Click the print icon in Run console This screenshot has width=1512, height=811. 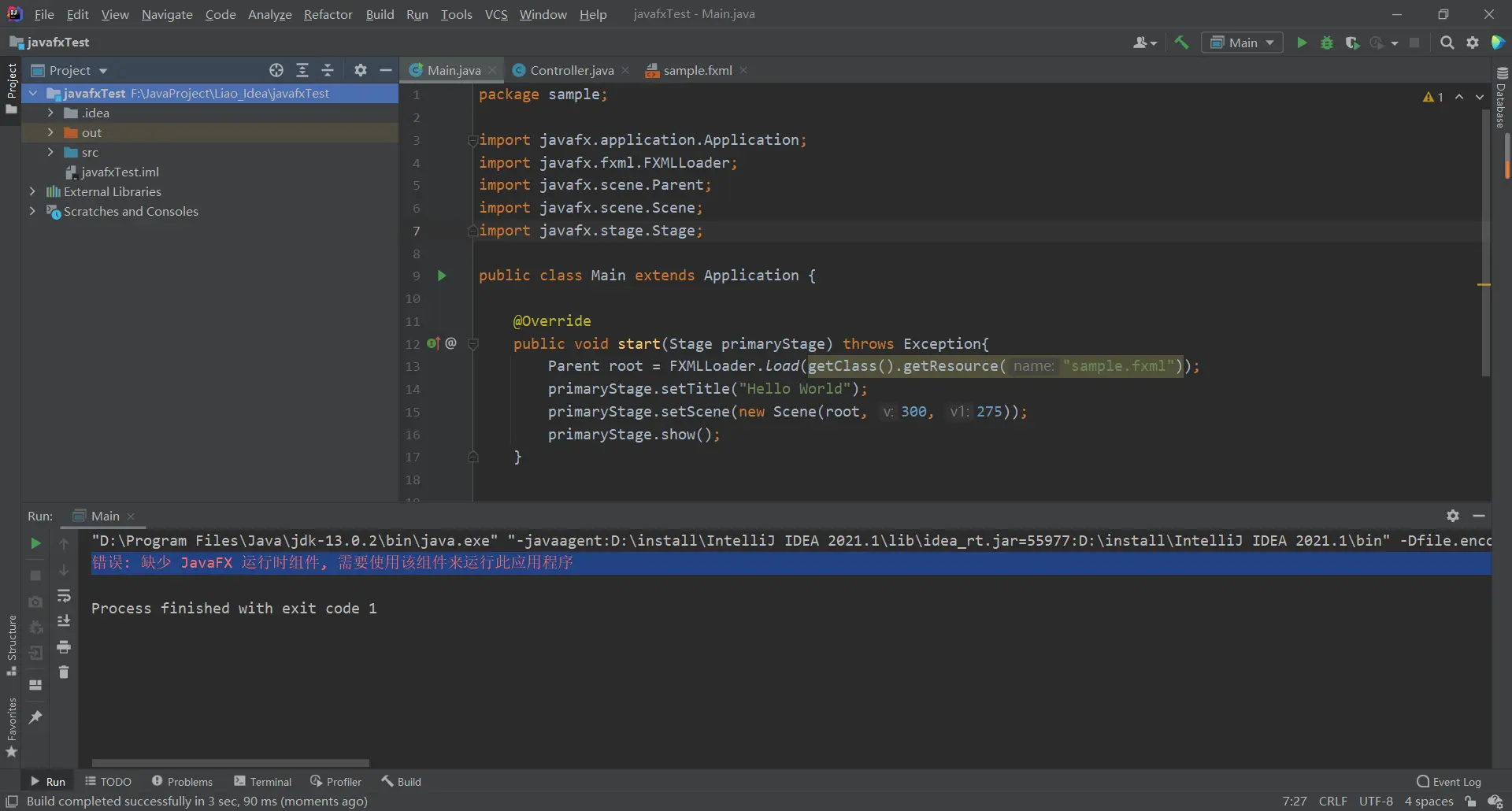click(64, 647)
